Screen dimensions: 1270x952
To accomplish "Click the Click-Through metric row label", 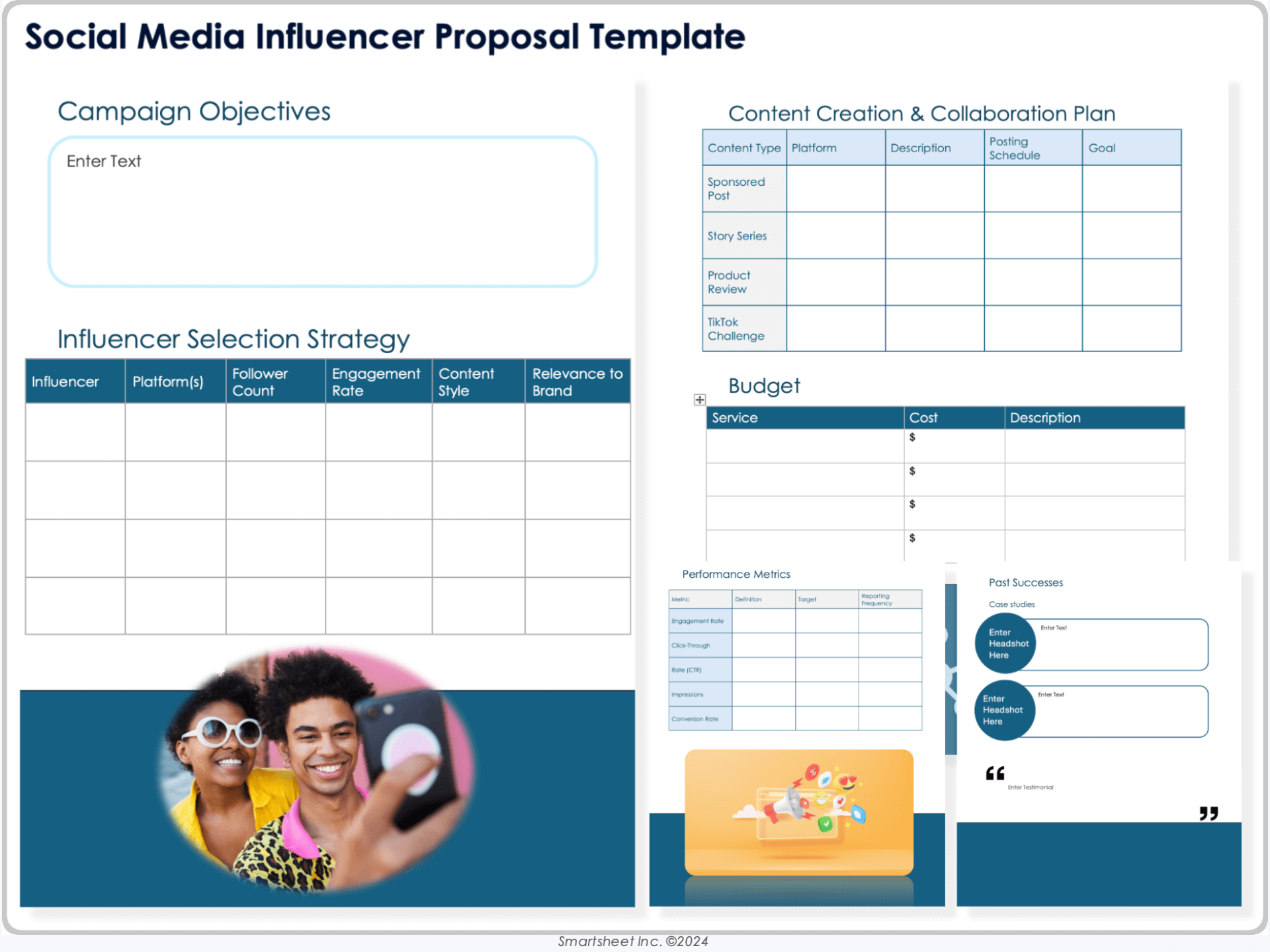I will (x=700, y=645).
